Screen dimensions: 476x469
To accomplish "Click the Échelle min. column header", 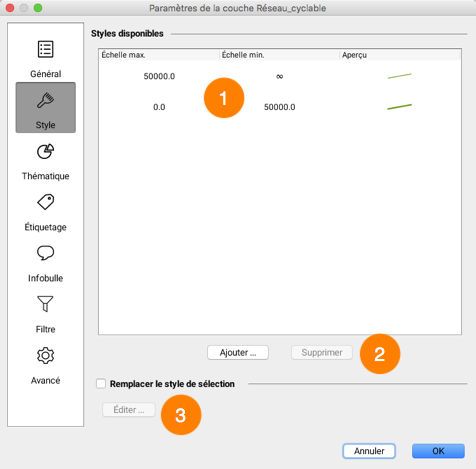I will [x=279, y=55].
